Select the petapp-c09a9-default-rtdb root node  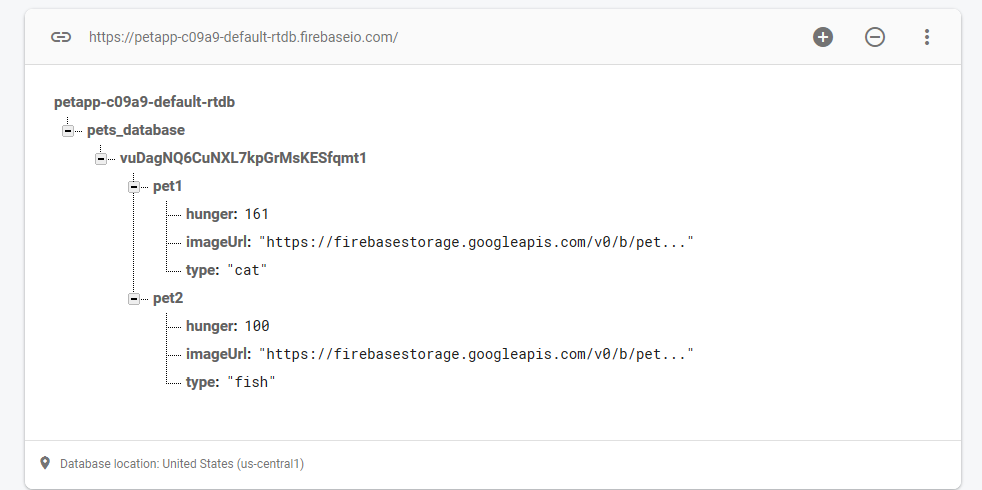point(144,102)
